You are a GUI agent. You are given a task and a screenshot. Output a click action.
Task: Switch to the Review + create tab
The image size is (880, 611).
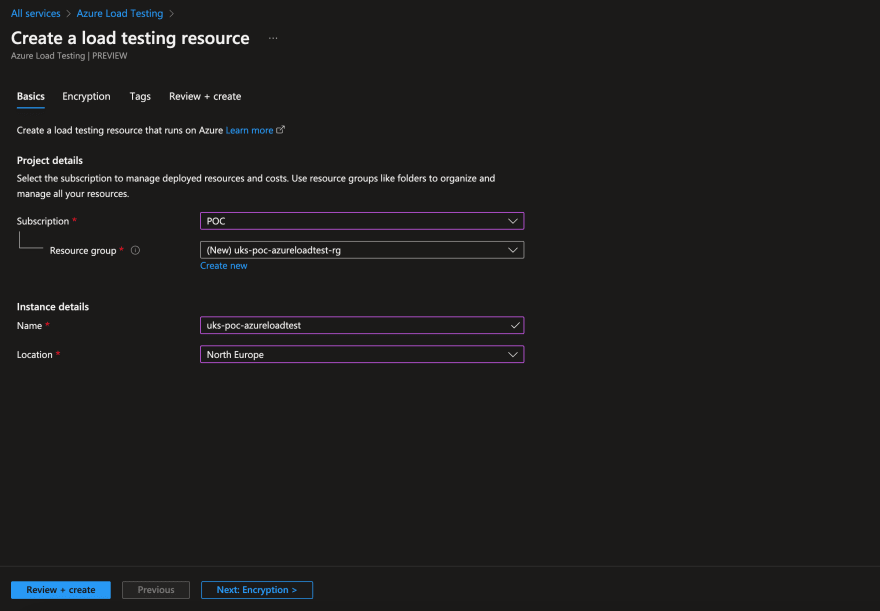click(205, 97)
